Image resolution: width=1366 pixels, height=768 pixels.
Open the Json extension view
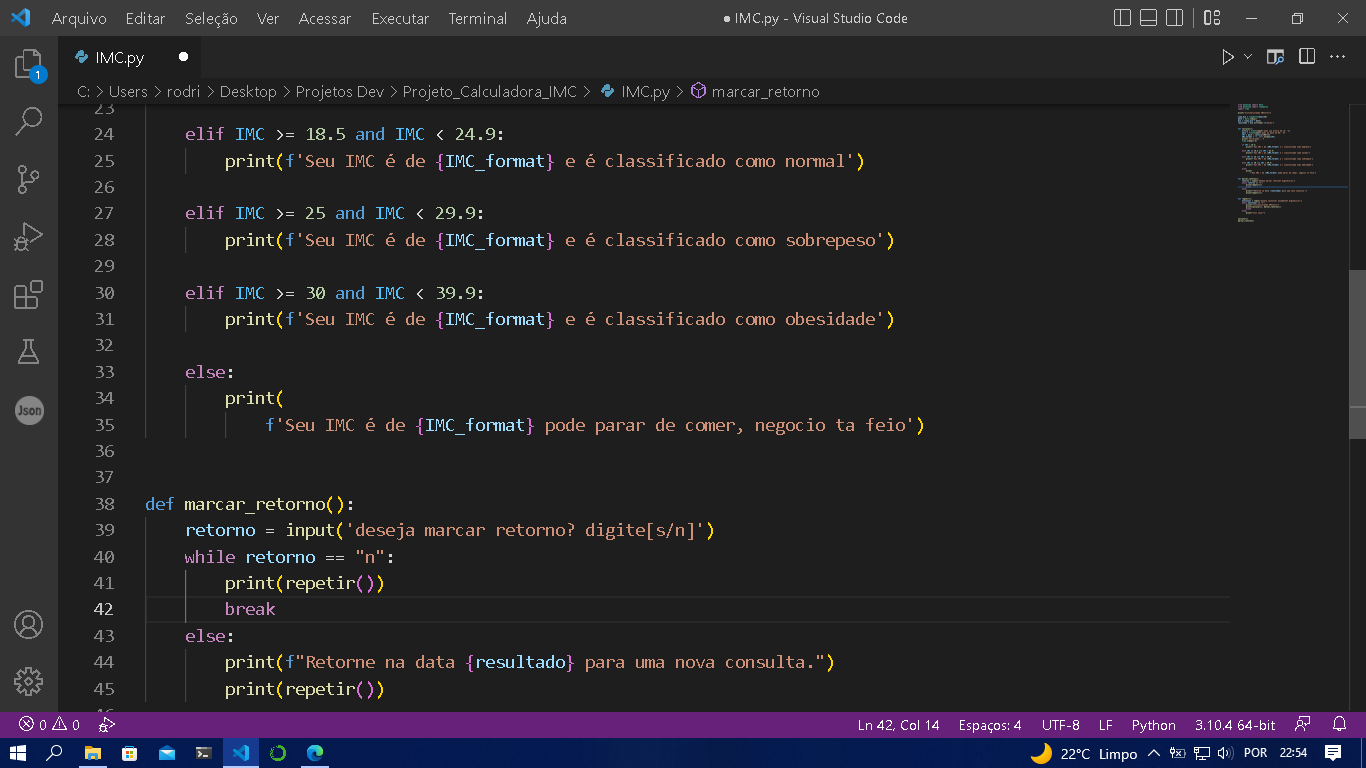(x=29, y=410)
